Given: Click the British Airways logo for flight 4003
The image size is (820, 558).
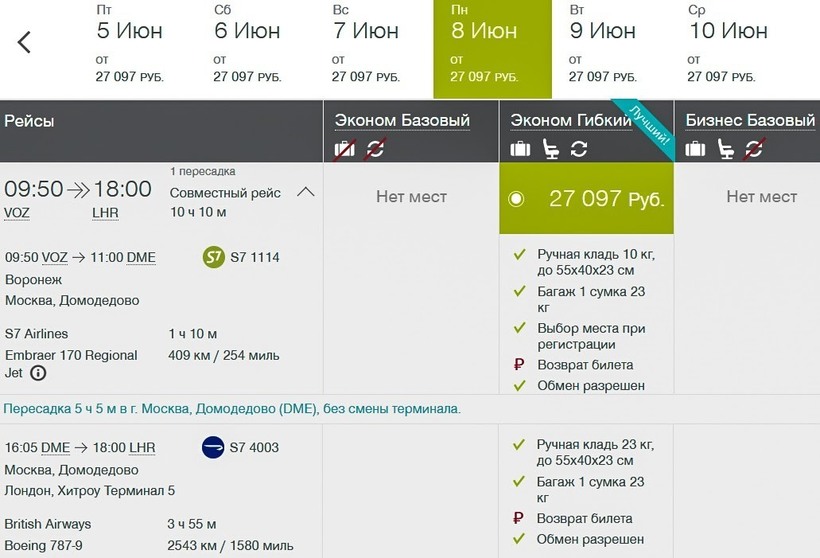Looking at the screenshot, I should click(x=213, y=447).
